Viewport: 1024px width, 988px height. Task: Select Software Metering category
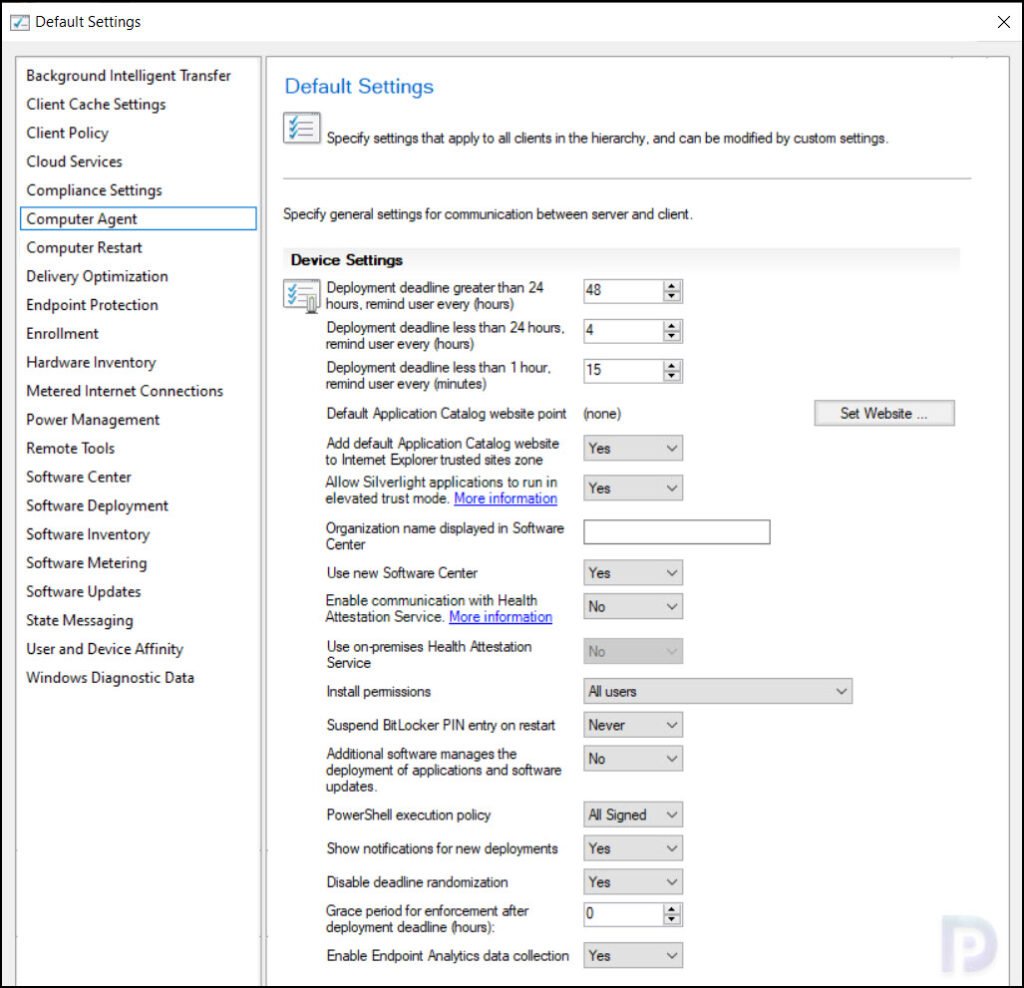point(87,564)
